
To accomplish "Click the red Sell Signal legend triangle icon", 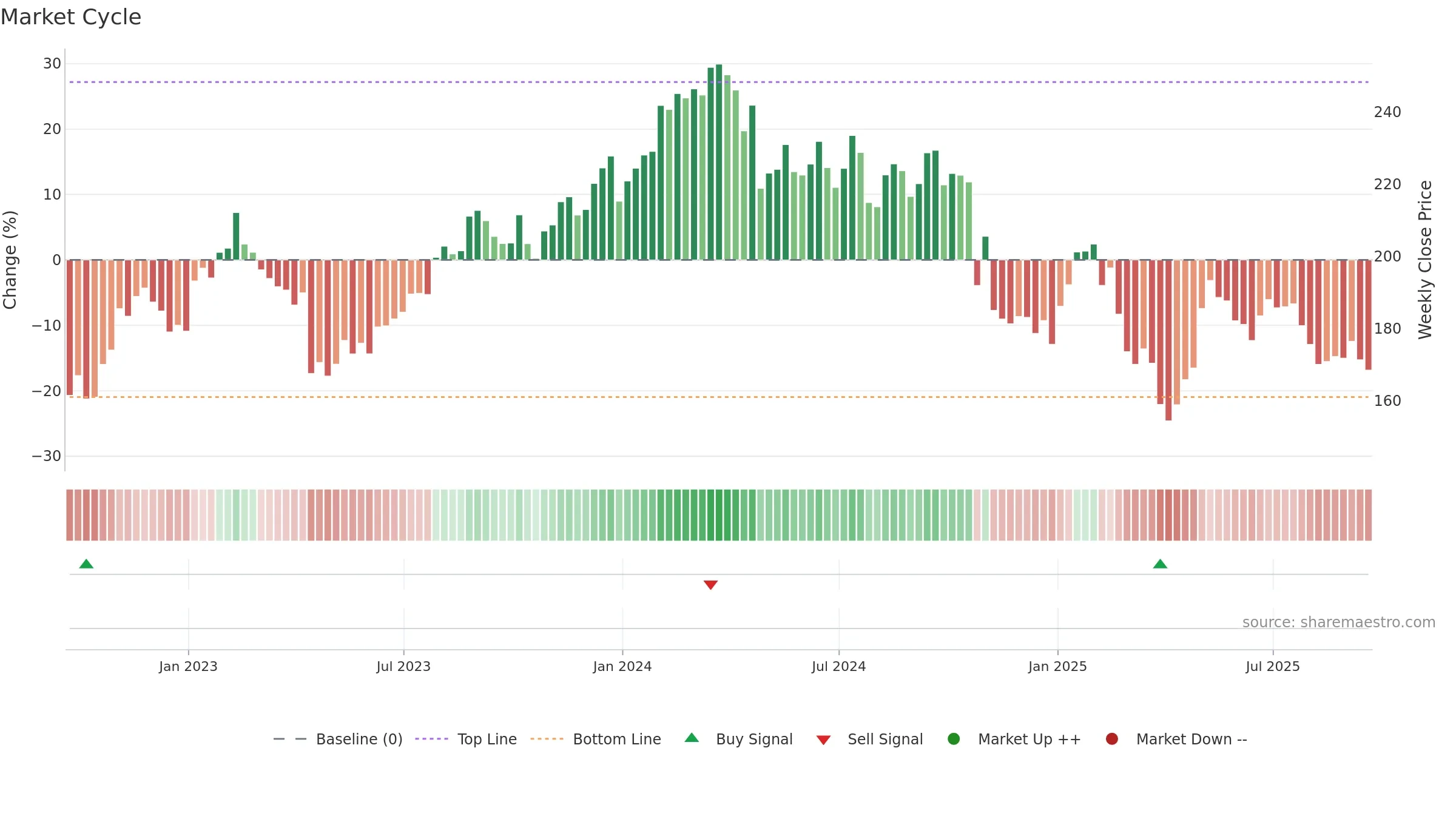I will pos(823,740).
